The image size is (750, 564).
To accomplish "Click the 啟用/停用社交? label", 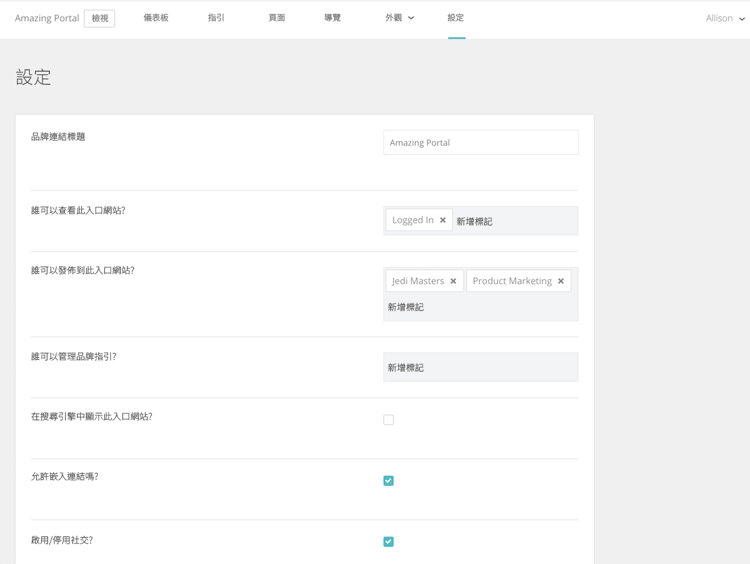I will (62, 540).
